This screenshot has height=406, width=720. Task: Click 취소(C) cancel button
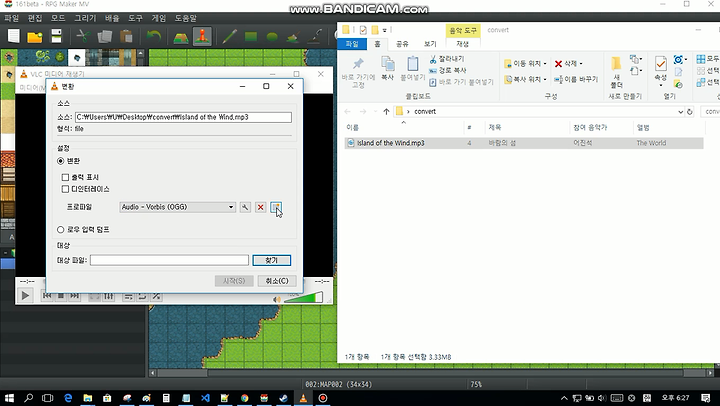coord(277,281)
